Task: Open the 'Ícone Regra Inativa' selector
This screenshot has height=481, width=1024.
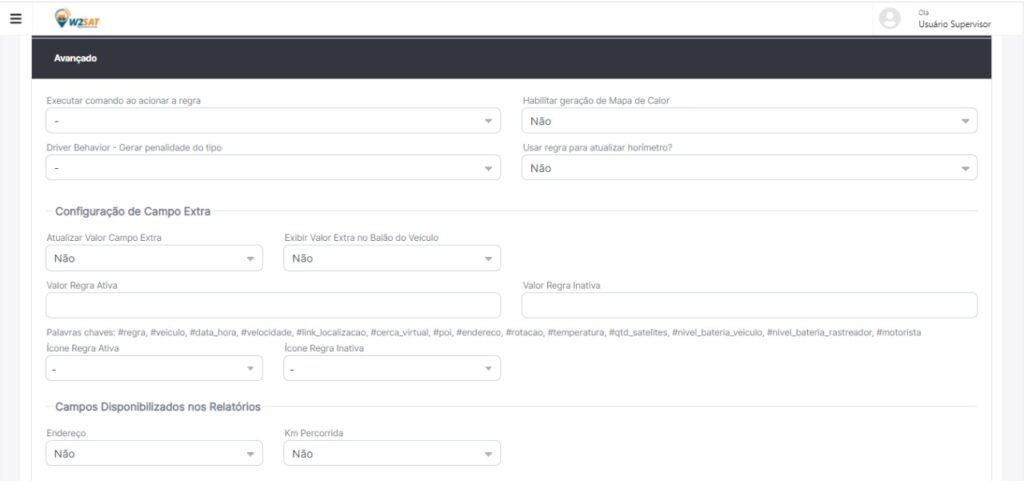Action: coord(391,369)
